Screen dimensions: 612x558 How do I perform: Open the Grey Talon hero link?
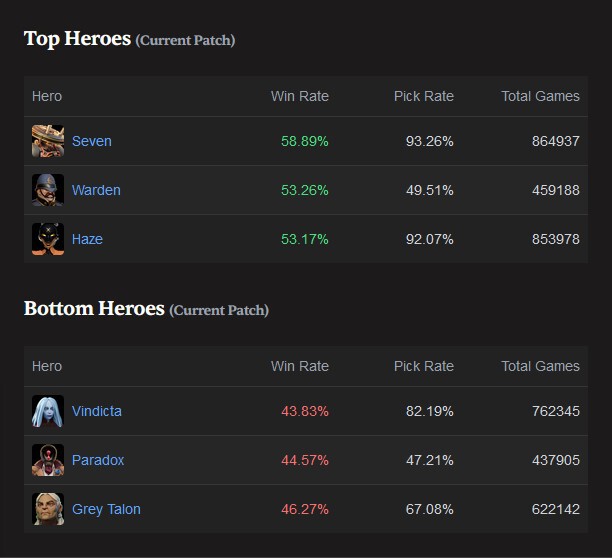tap(106, 509)
